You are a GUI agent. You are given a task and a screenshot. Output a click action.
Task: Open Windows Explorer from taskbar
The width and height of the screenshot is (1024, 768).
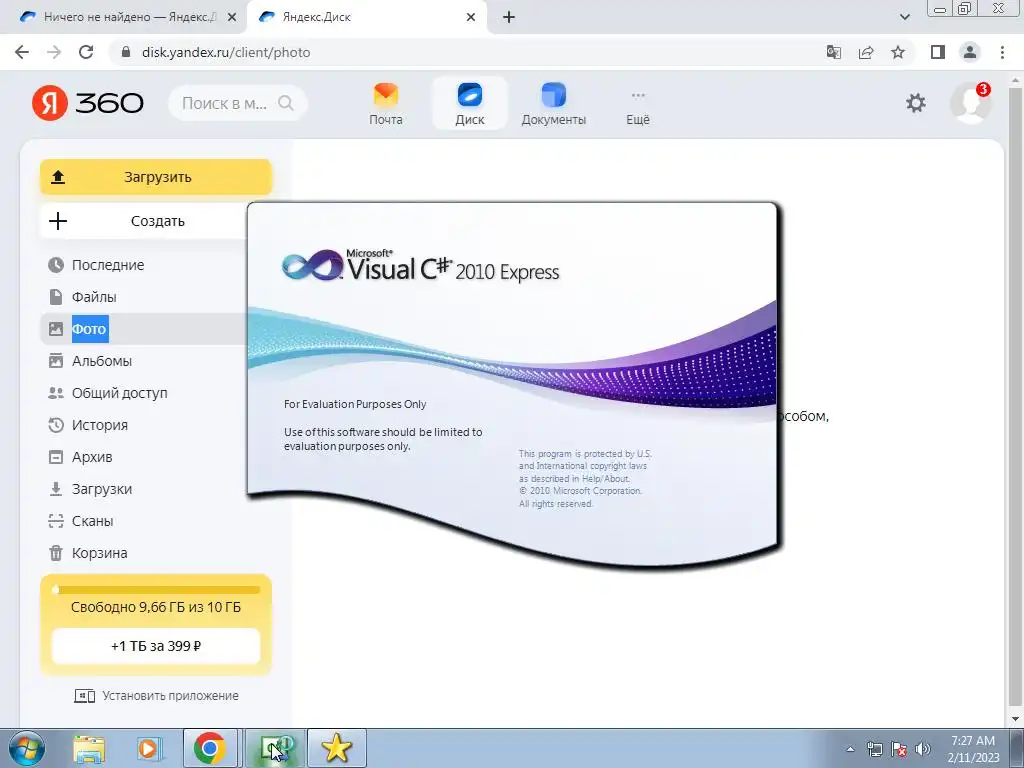click(x=89, y=748)
